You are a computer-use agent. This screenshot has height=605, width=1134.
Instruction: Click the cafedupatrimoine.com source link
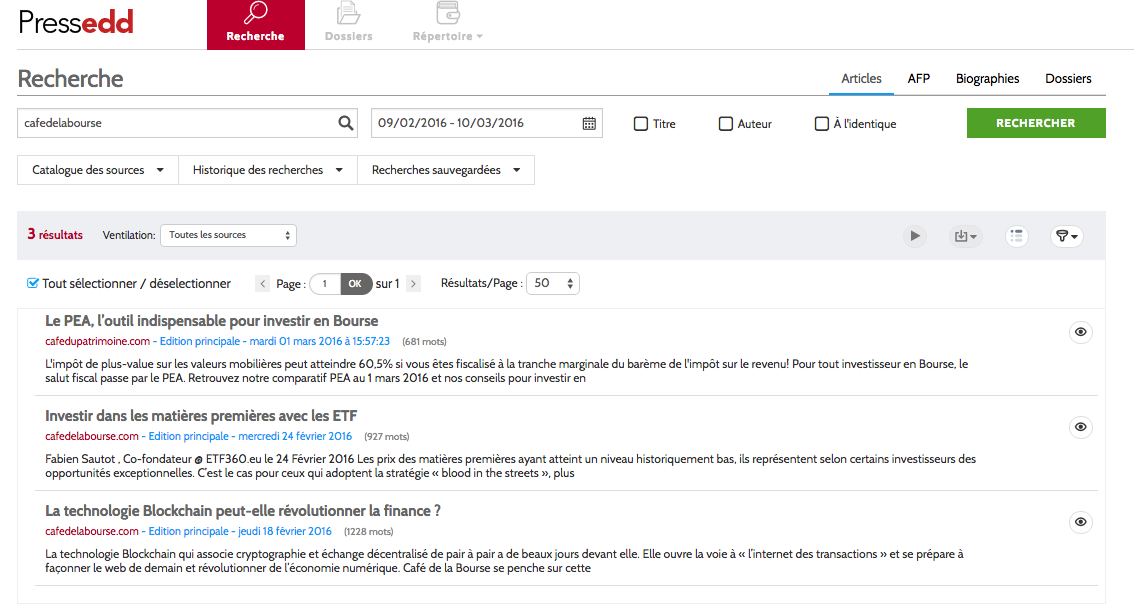[x=98, y=341]
